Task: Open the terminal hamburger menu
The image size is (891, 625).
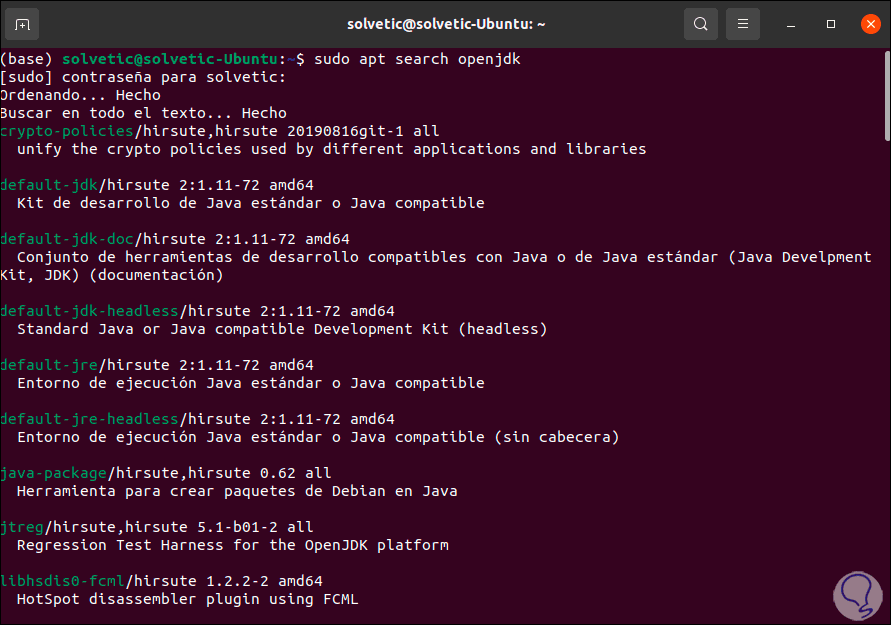Action: (743, 23)
